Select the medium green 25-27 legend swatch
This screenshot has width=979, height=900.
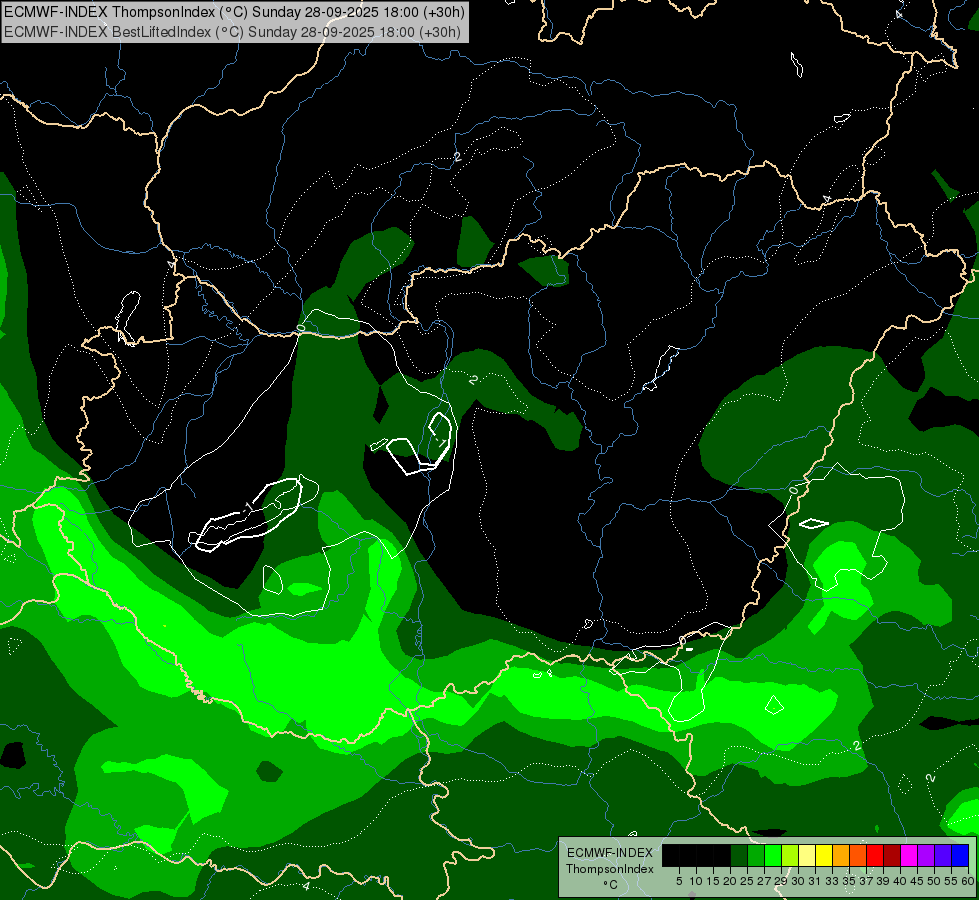point(756,855)
